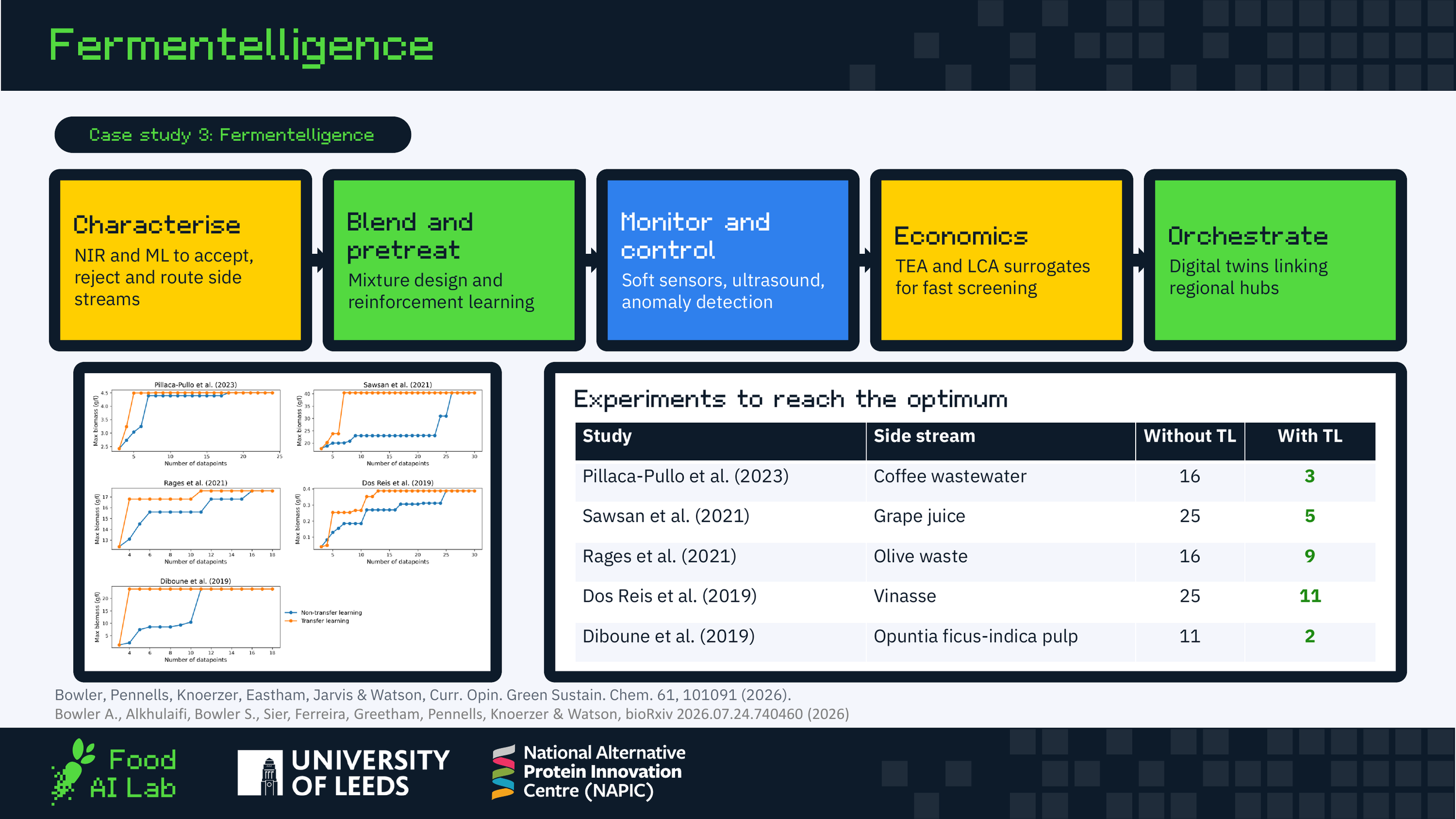1456x819 pixels.
Task: Click the Non-transfer learning legend entry
Action: click(x=324, y=612)
